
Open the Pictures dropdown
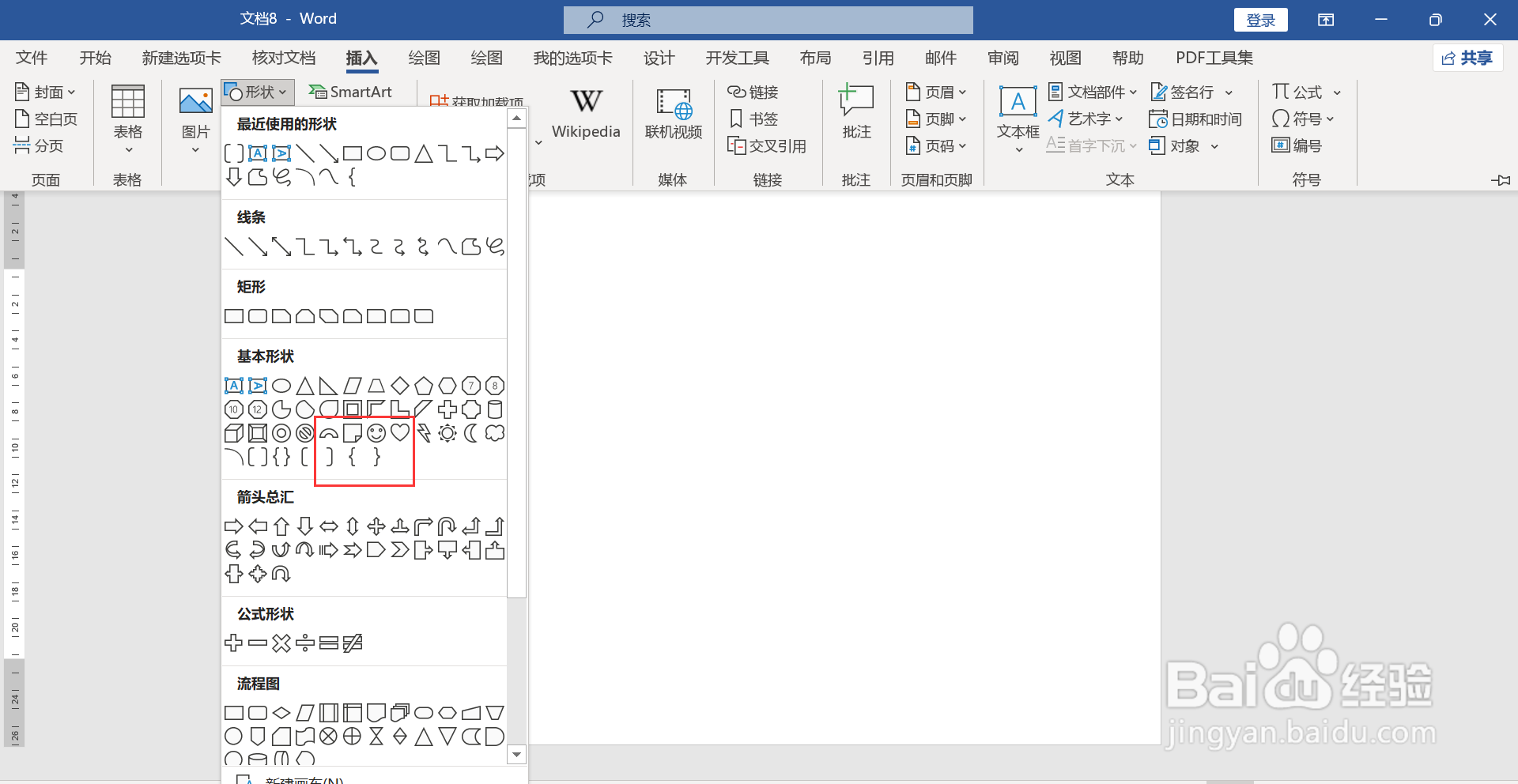[x=195, y=120]
